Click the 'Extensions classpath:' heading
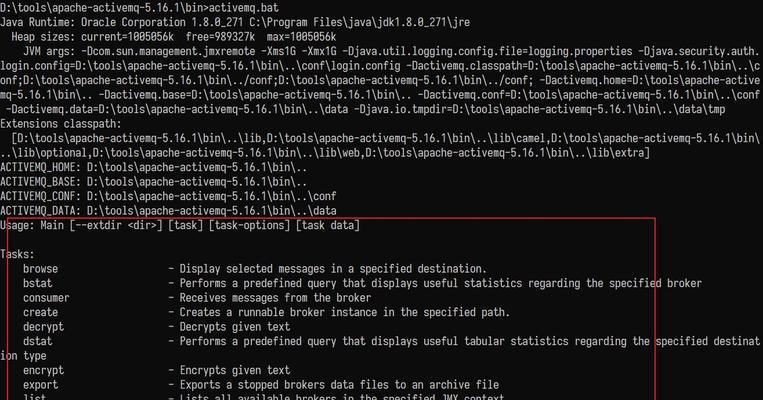The width and height of the screenshot is (763, 400). point(61,124)
